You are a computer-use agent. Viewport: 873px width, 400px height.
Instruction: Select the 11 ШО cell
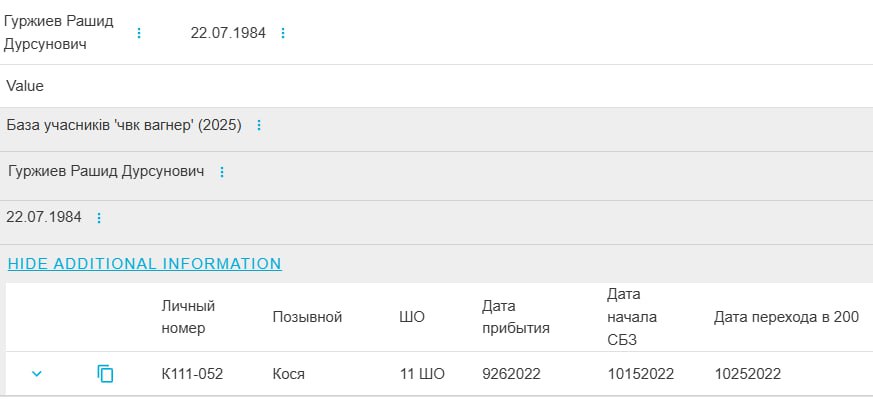[422, 374]
